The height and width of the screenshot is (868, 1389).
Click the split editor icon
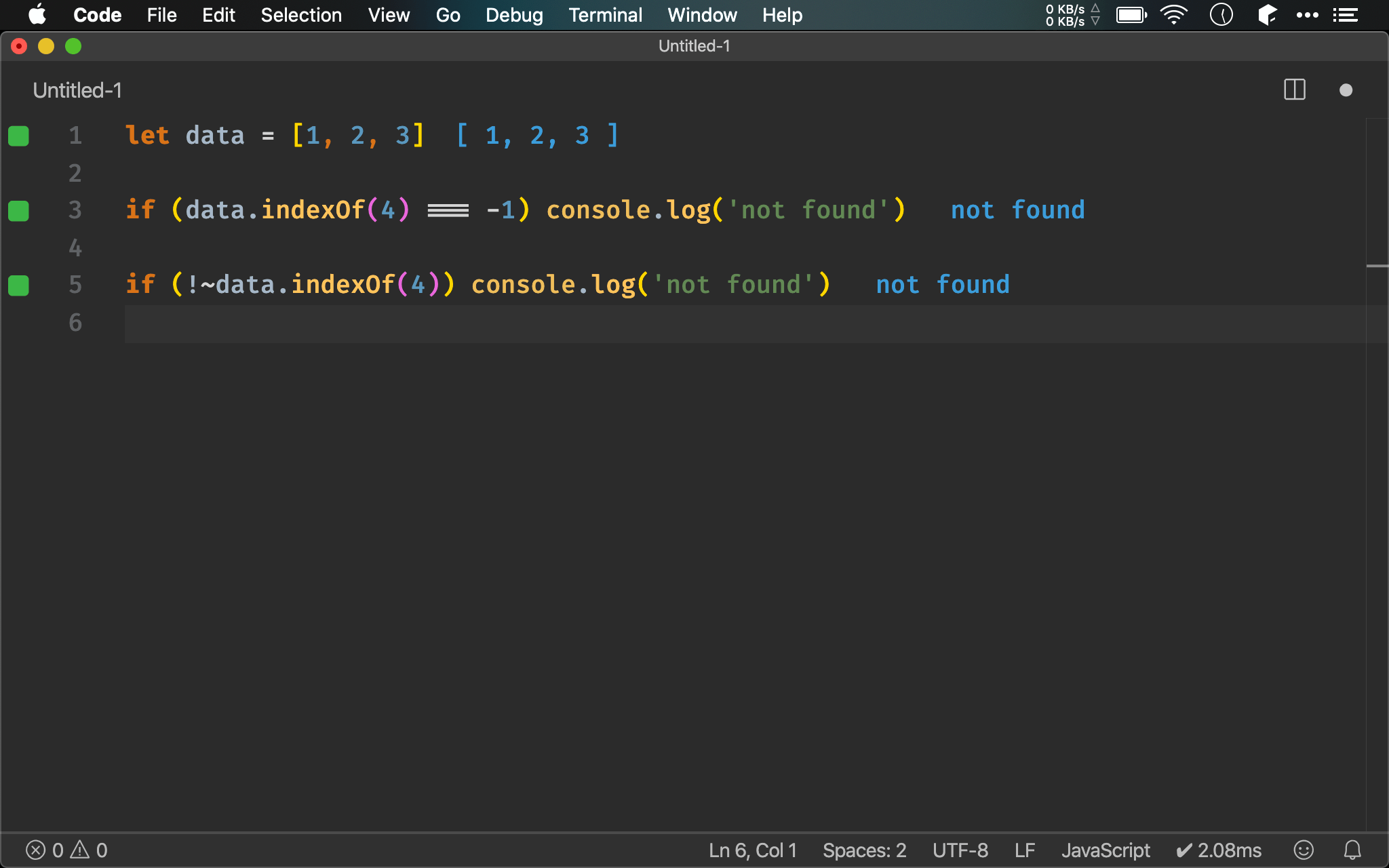(x=1295, y=89)
